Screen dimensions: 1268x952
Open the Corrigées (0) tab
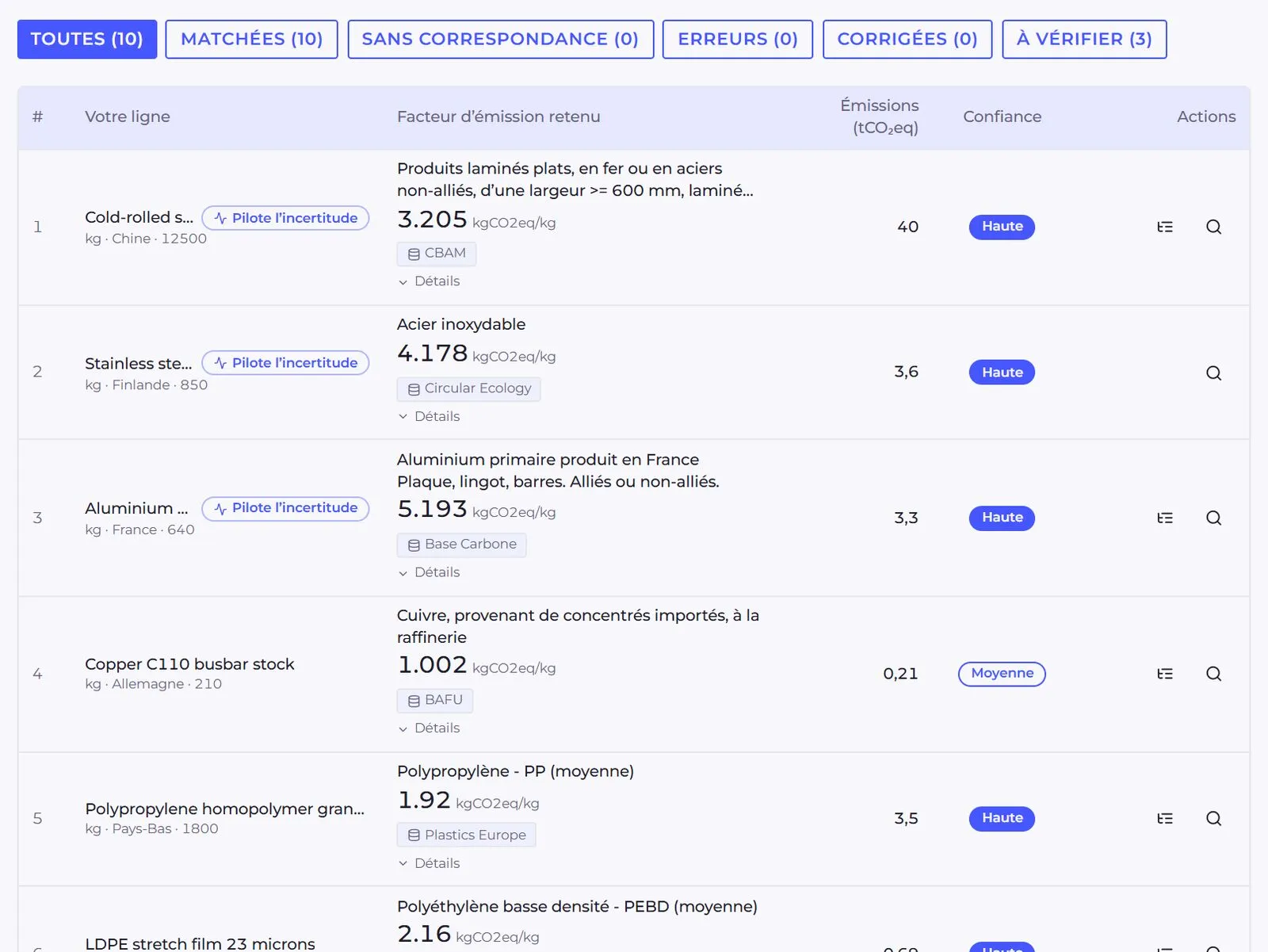pyautogui.click(x=907, y=39)
